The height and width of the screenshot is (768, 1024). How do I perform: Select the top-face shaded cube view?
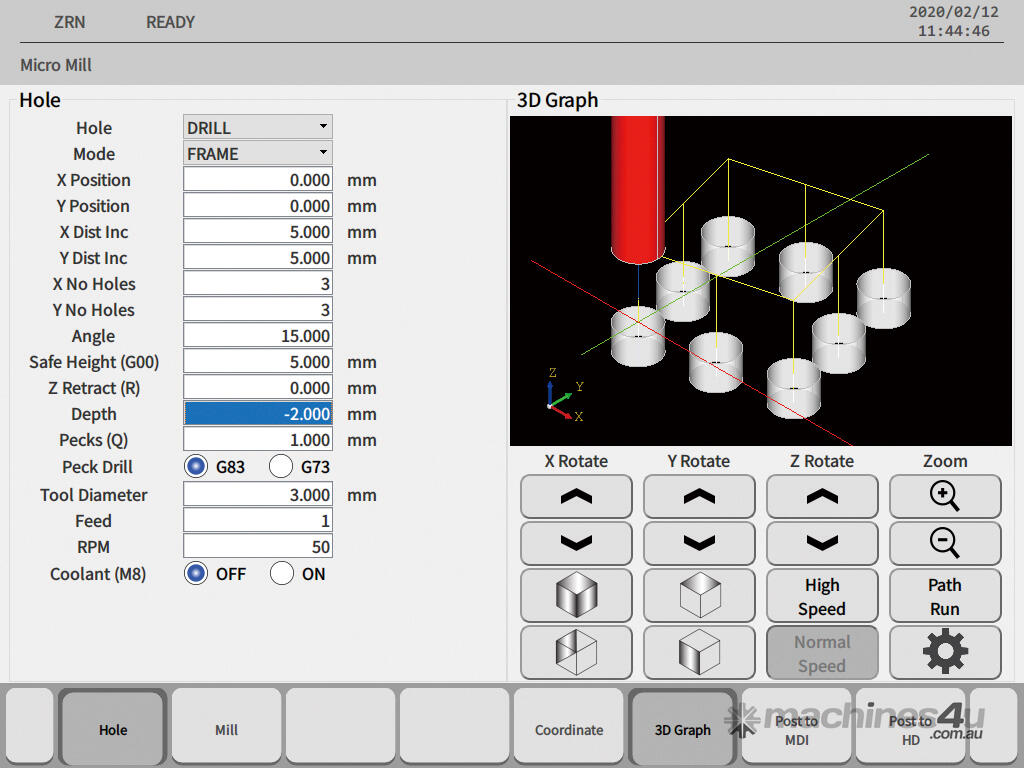(699, 597)
